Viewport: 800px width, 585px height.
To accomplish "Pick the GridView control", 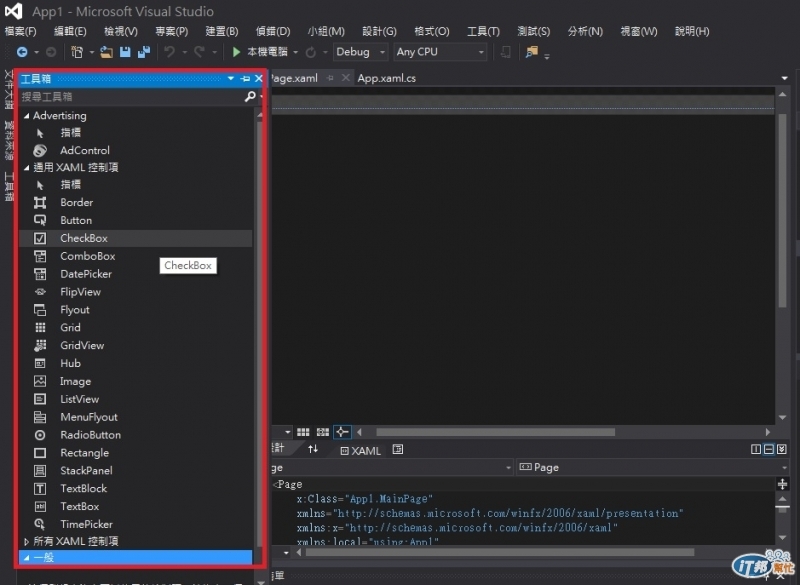I will point(135,345).
